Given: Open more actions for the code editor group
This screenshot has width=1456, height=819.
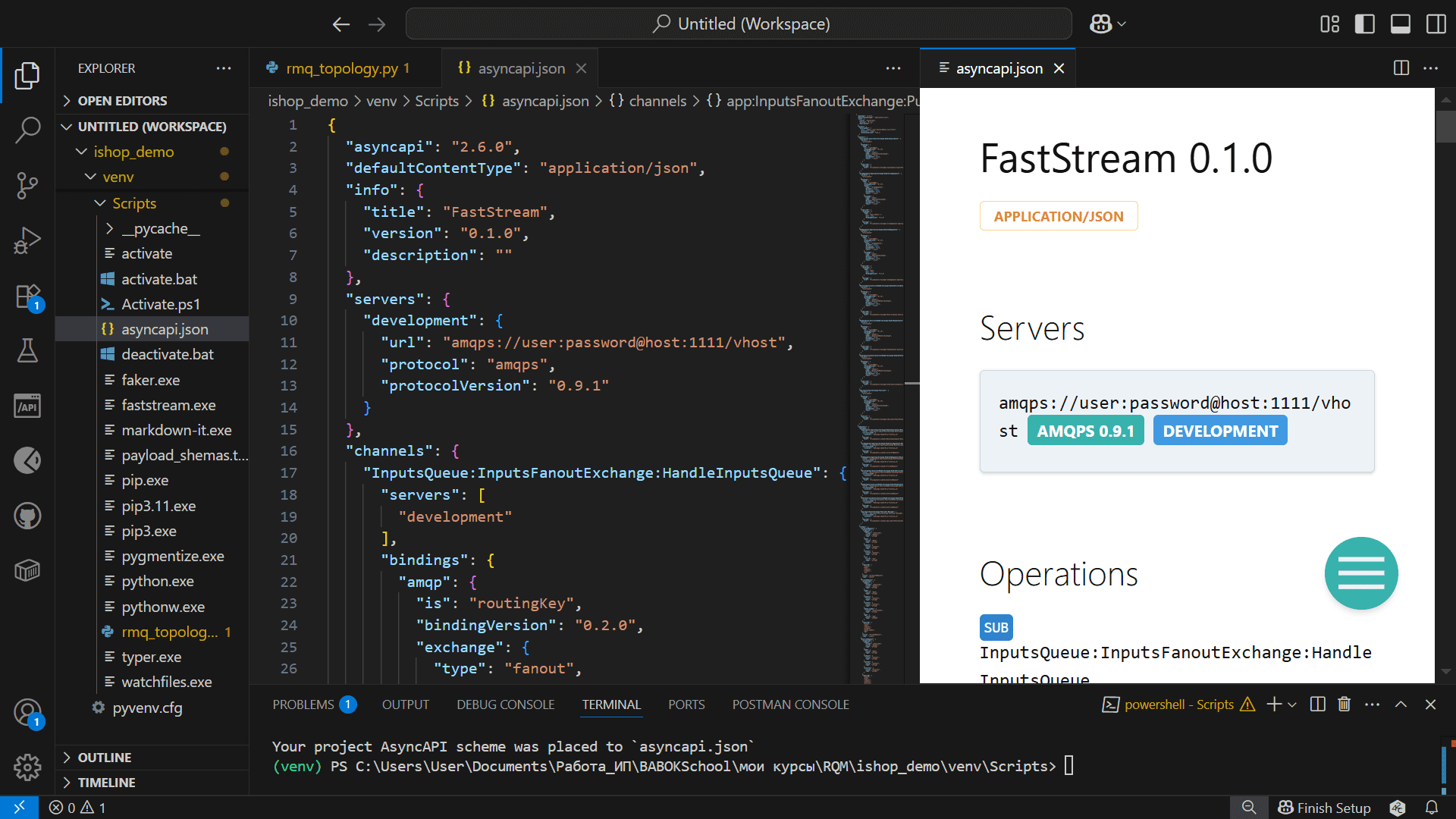Looking at the screenshot, I should 893,68.
